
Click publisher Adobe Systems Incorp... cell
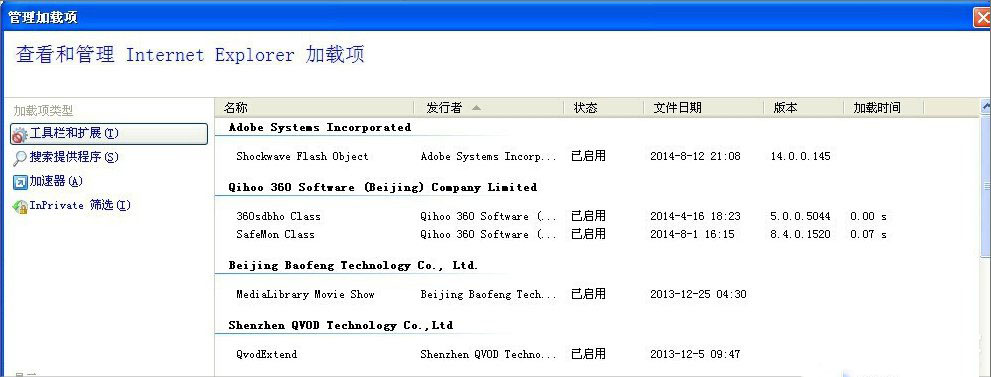click(x=489, y=156)
